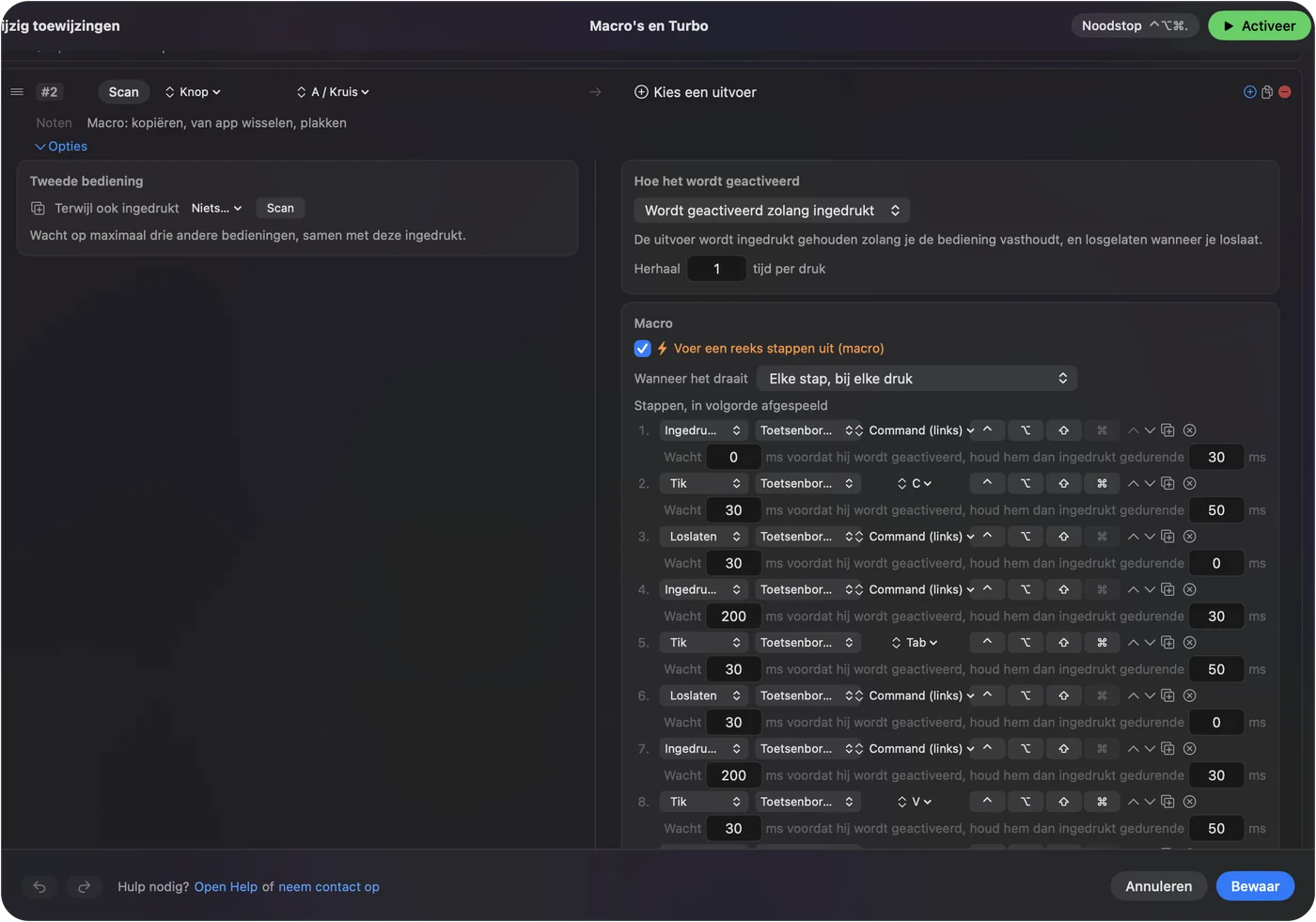Image resolution: width=1316 pixels, height=922 pixels.
Task: Open the 'A / Kruis' button dropdown
Action: pyautogui.click(x=333, y=92)
